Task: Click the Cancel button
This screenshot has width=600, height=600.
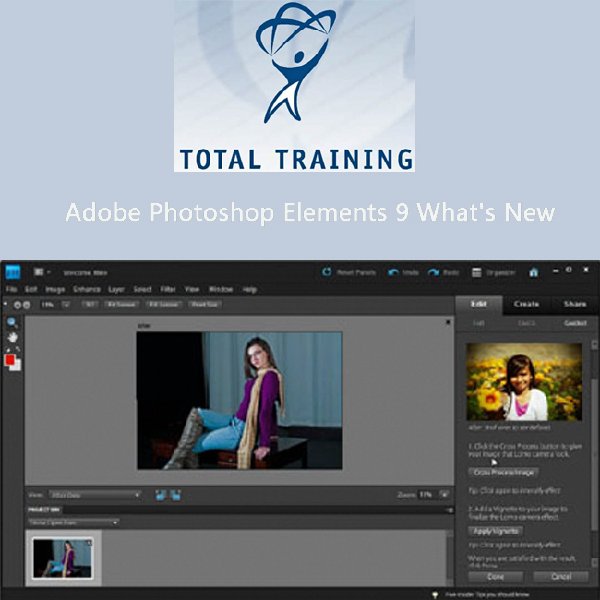Action: [561, 576]
